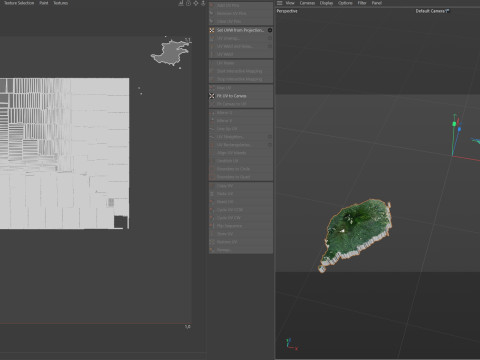Run the Add UV Pins command
This screenshot has height=360, width=480.
(x=241, y=6)
